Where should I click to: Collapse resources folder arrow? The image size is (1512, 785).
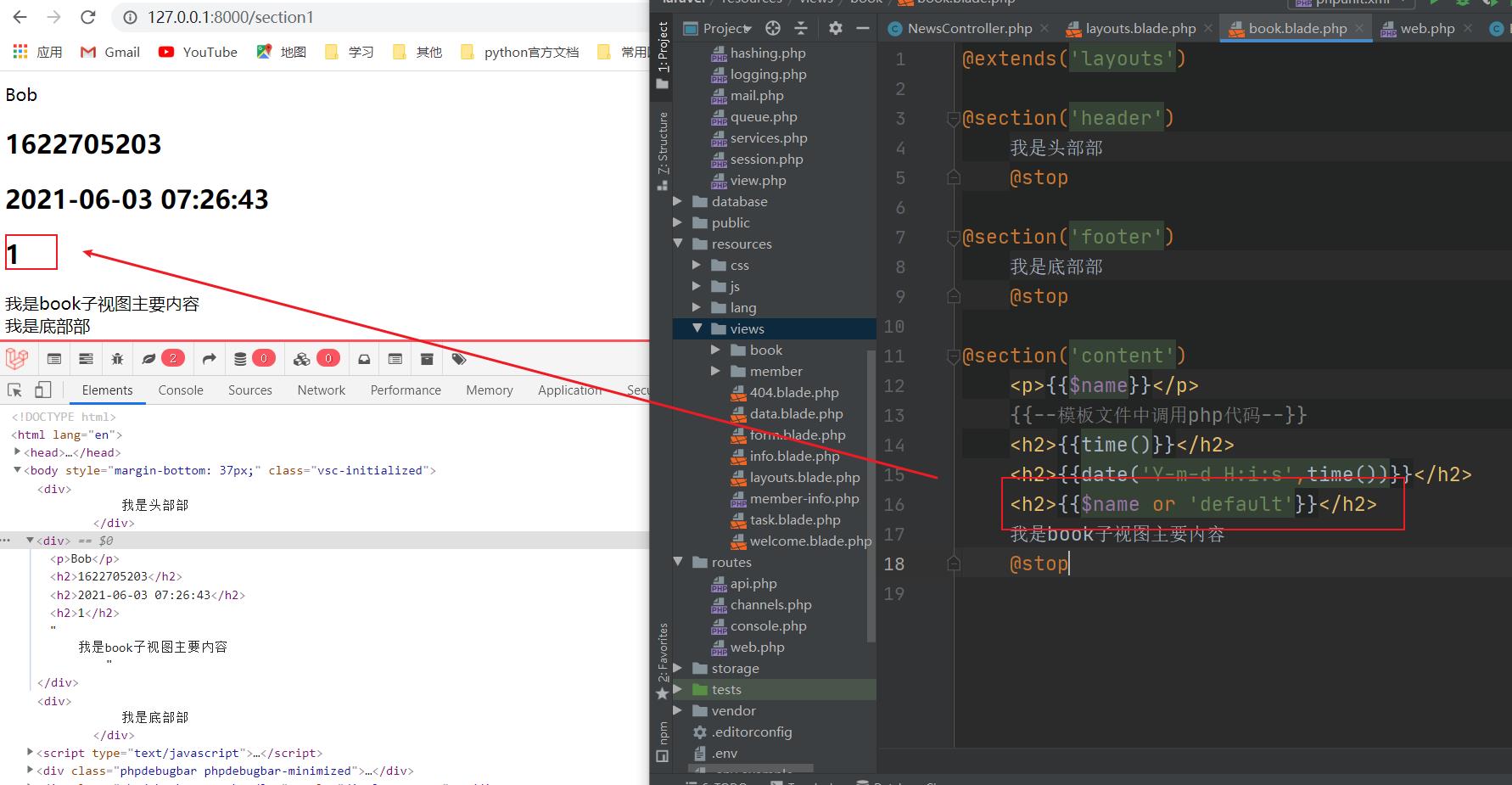click(677, 244)
